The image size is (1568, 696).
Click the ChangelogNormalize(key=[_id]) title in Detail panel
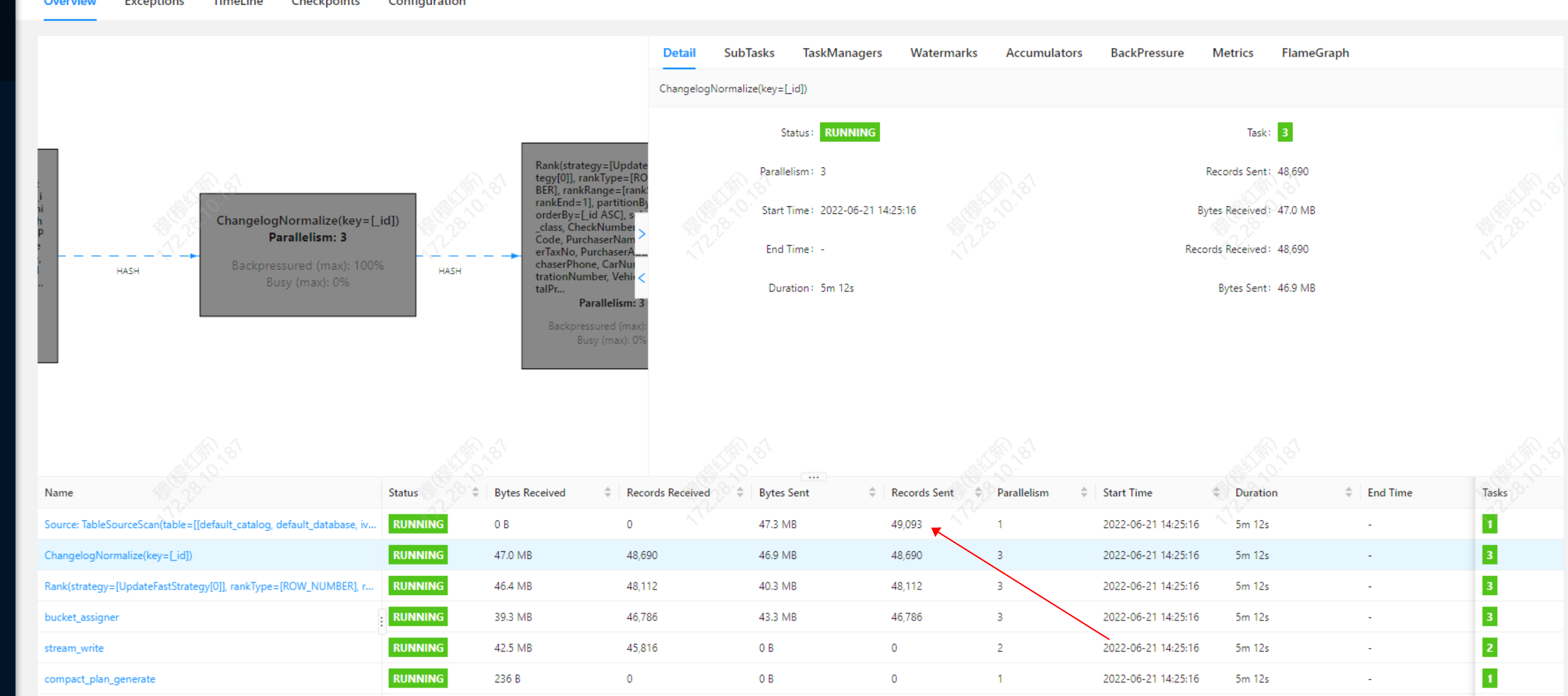[733, 89]
